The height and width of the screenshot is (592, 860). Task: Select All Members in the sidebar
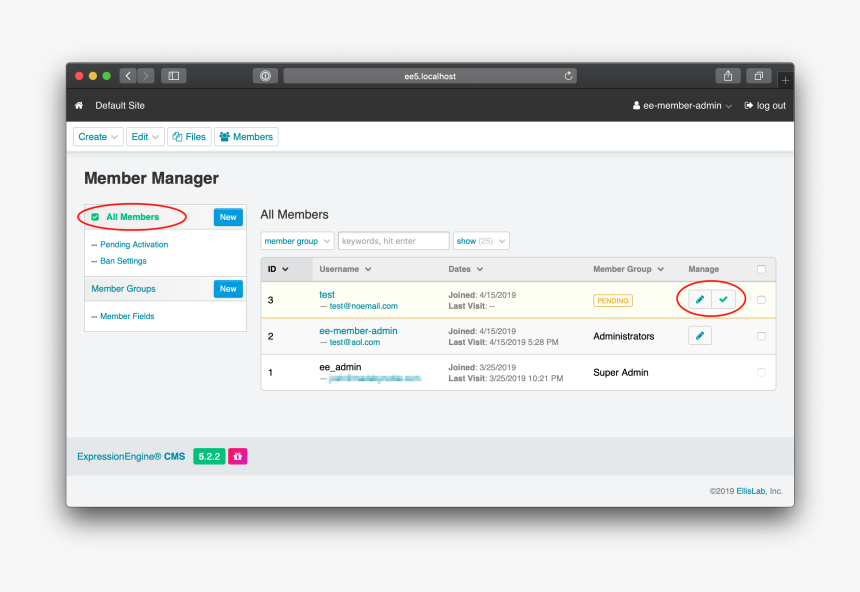(132, 217)
